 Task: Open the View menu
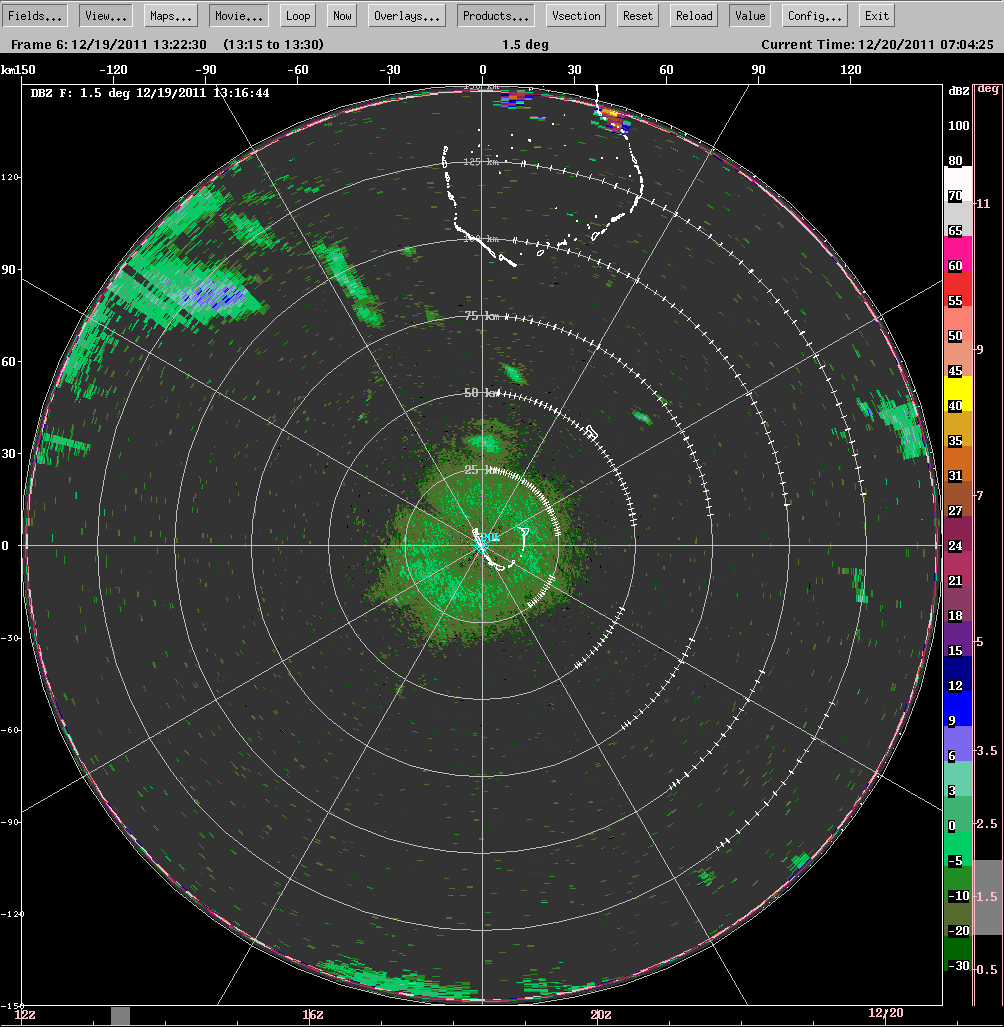tap(104, 14)
